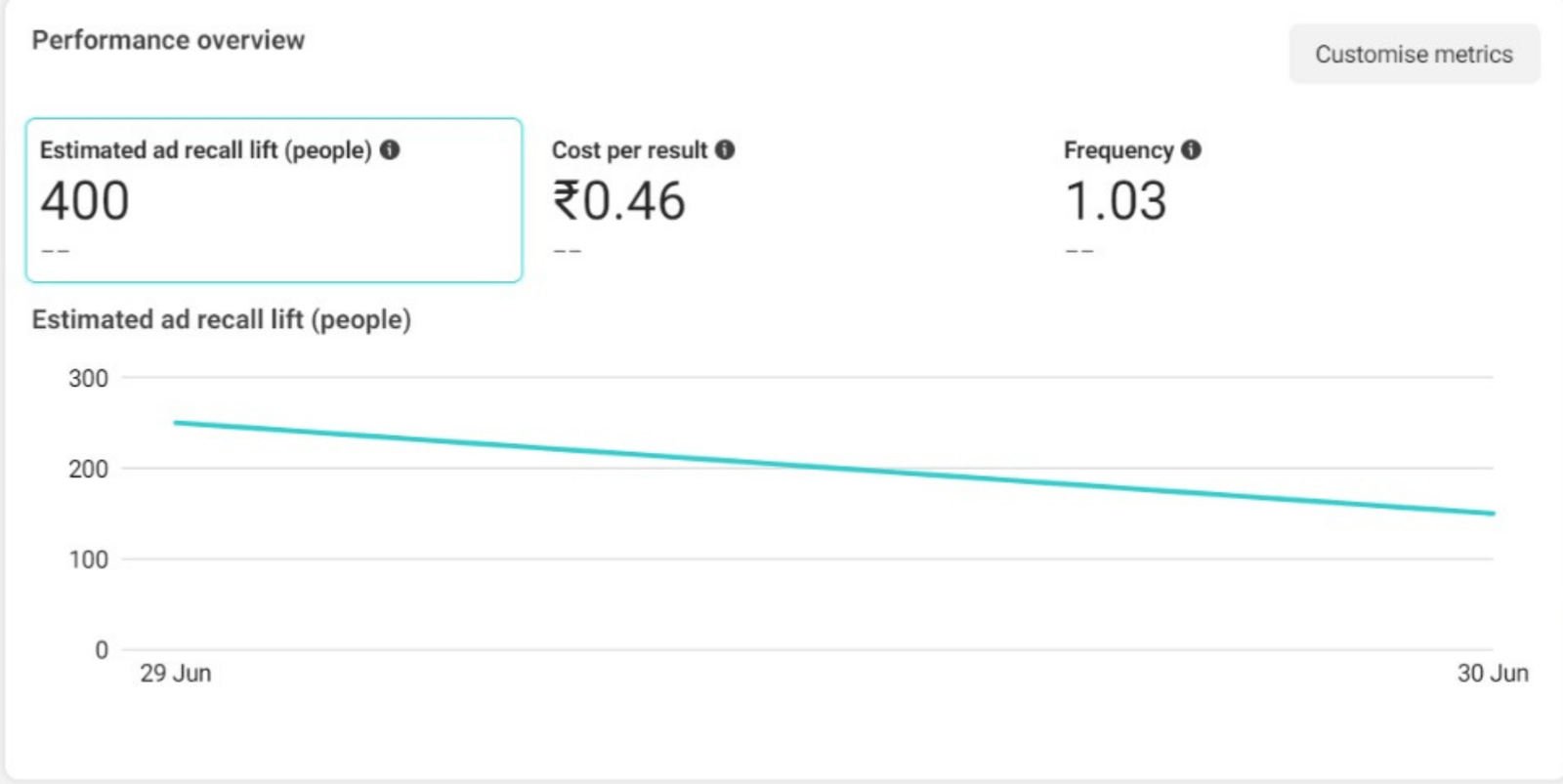This screenshot has width=1563, height=784.
Task: Click the 1.03 frequency value
Action: click(1116, 202)
